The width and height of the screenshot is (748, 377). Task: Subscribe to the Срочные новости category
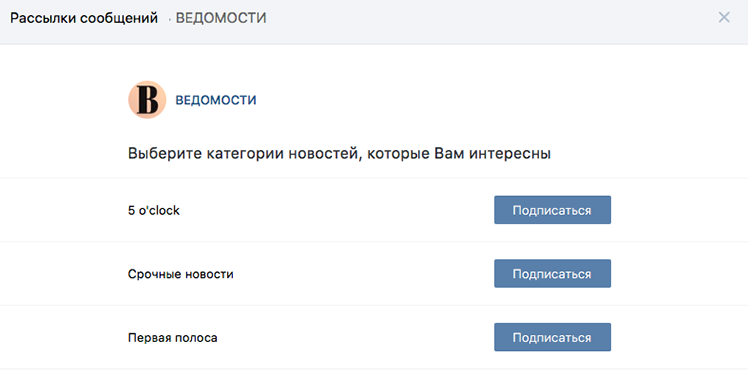552,273
